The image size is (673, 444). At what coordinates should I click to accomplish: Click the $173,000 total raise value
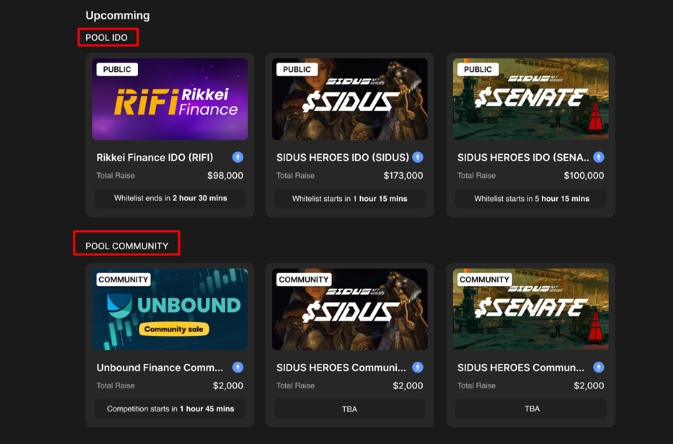click(x=403, y=176)
